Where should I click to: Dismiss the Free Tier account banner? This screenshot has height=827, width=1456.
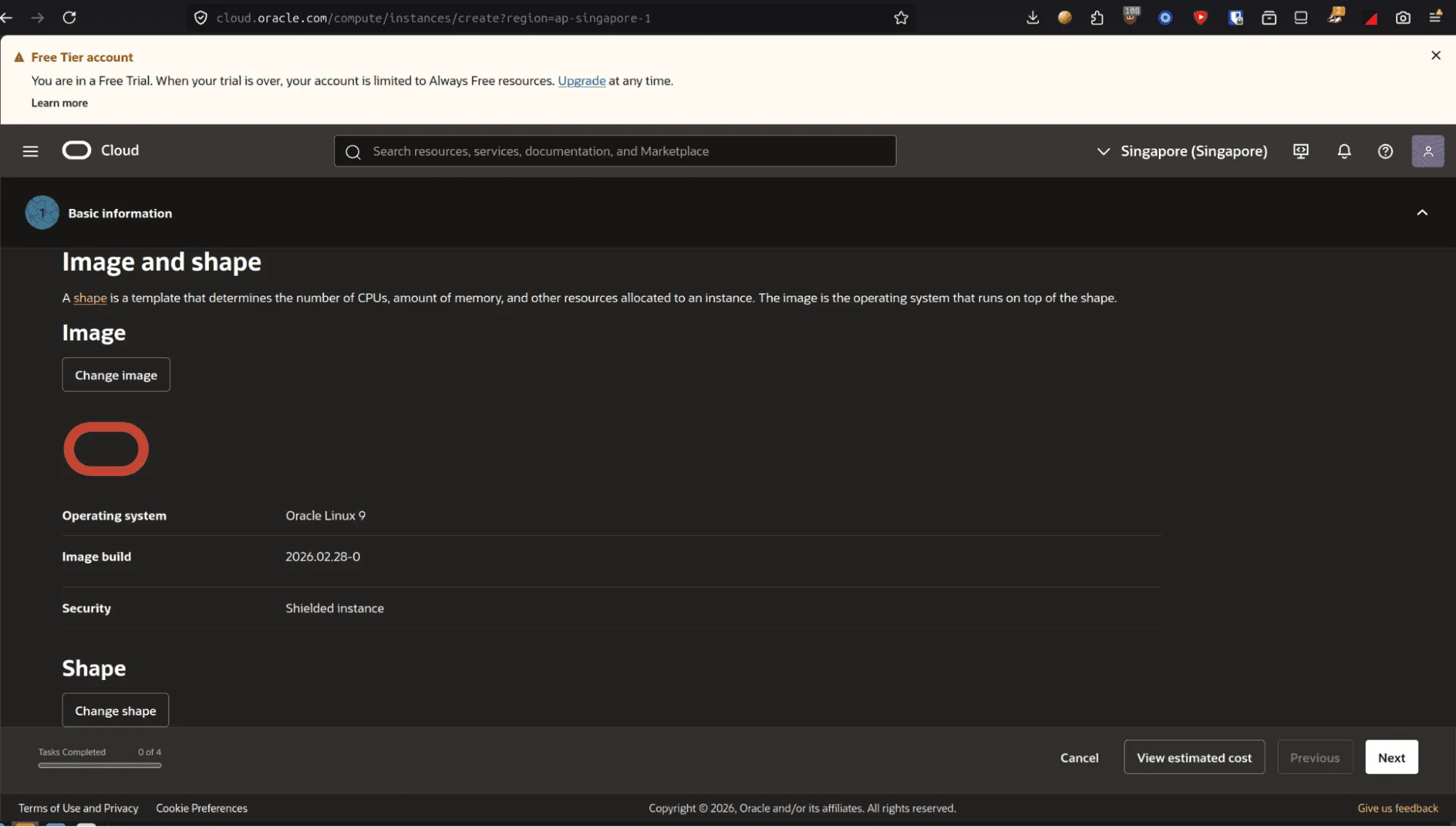(1436, 55)
